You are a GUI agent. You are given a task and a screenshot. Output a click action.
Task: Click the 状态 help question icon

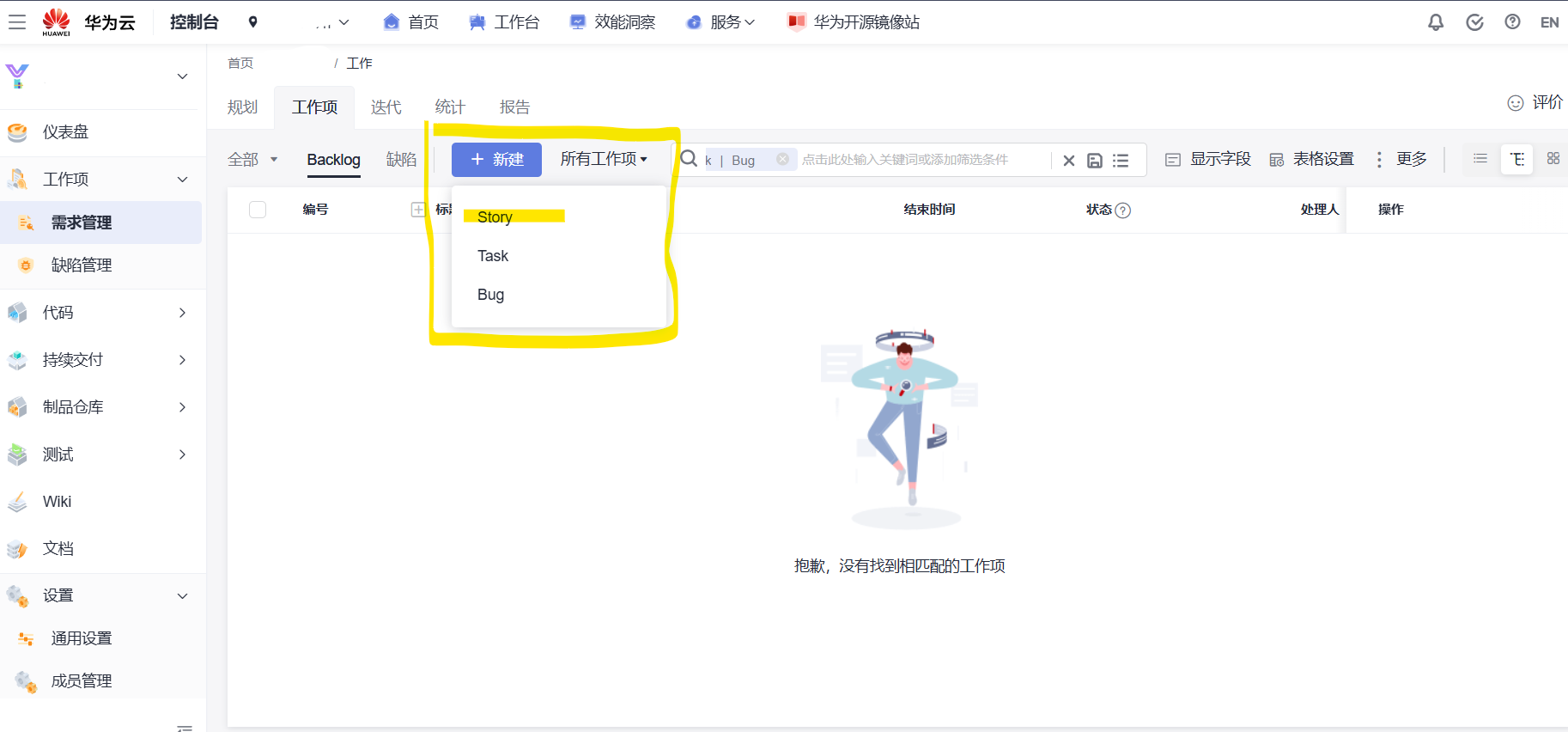1122,210
